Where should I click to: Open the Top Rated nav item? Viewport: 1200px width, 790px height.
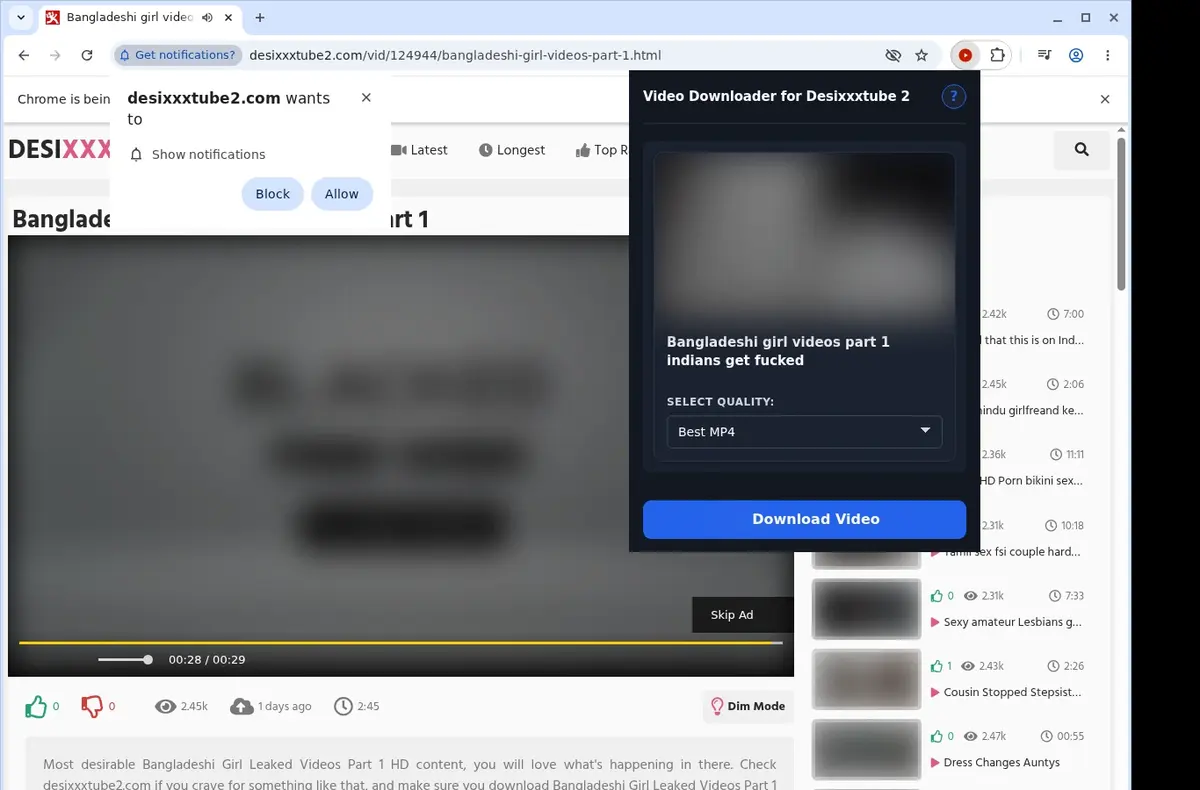(x=602, y=150)
